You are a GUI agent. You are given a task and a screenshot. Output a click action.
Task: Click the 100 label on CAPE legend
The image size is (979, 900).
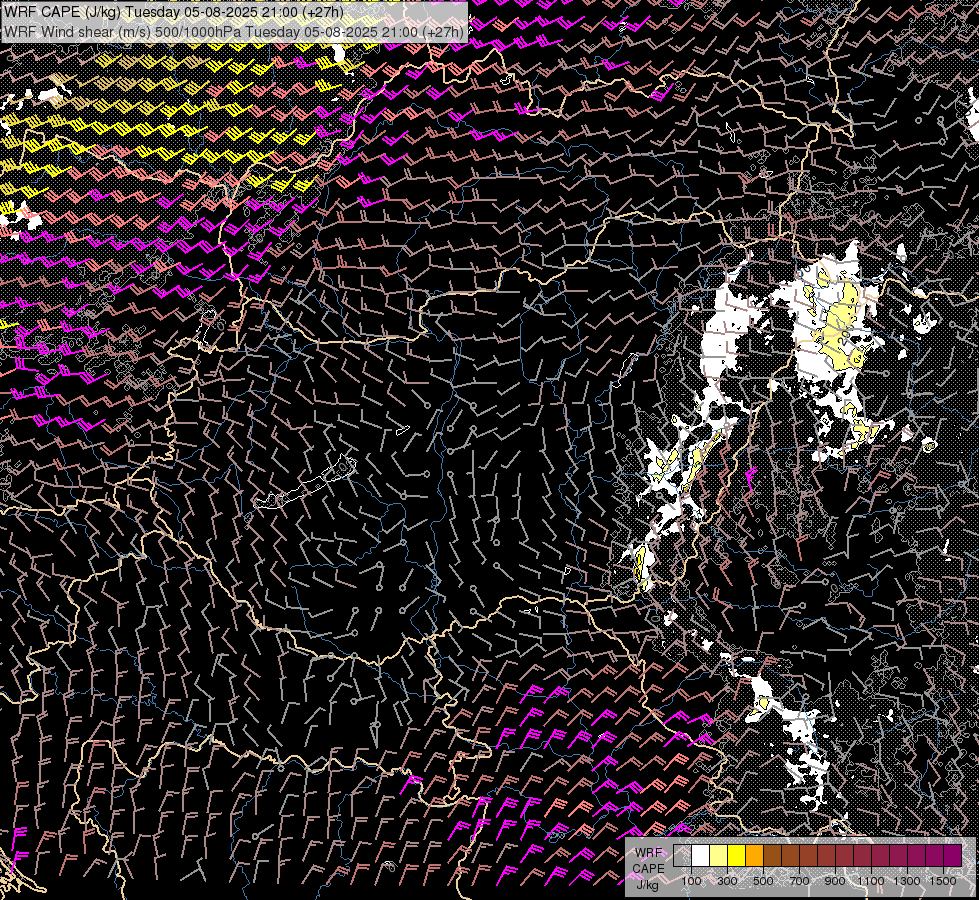click(691, 881)
